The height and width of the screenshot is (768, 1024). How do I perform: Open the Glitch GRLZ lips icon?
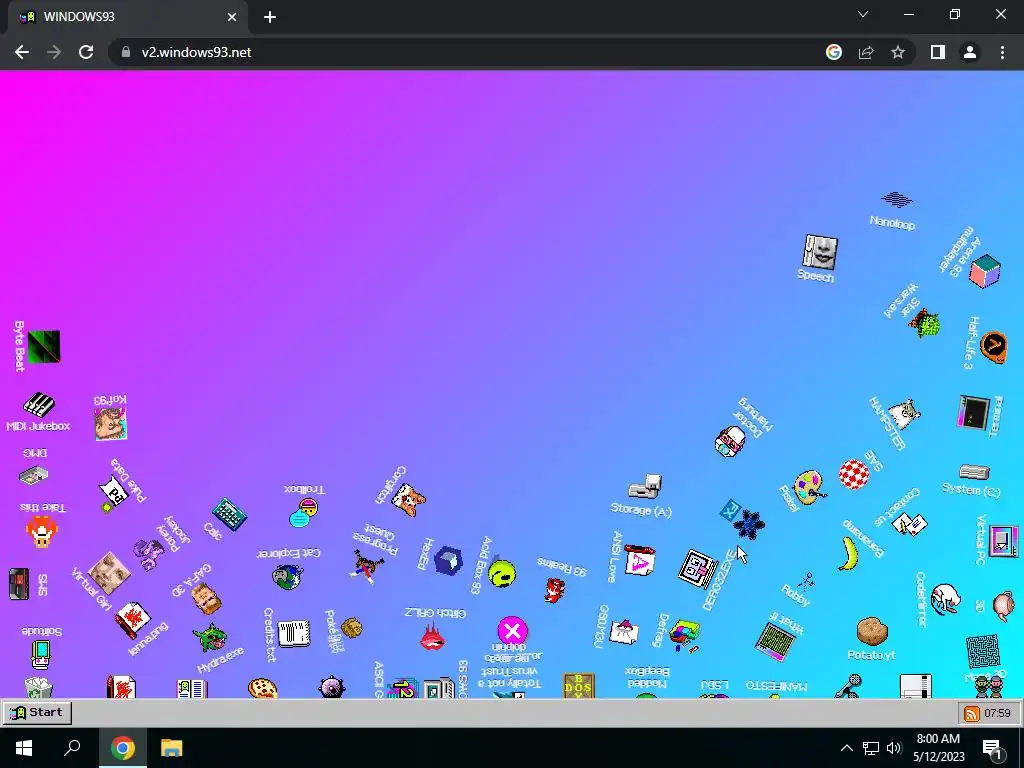pos(432,636)
